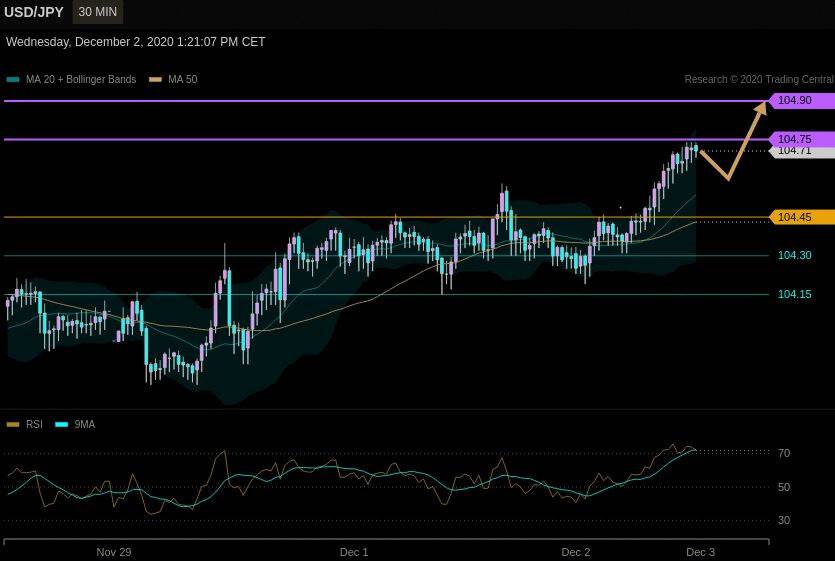Click the Dec 1 date axis label
Viewport: 835px width, 561px height.
[354, 552]
